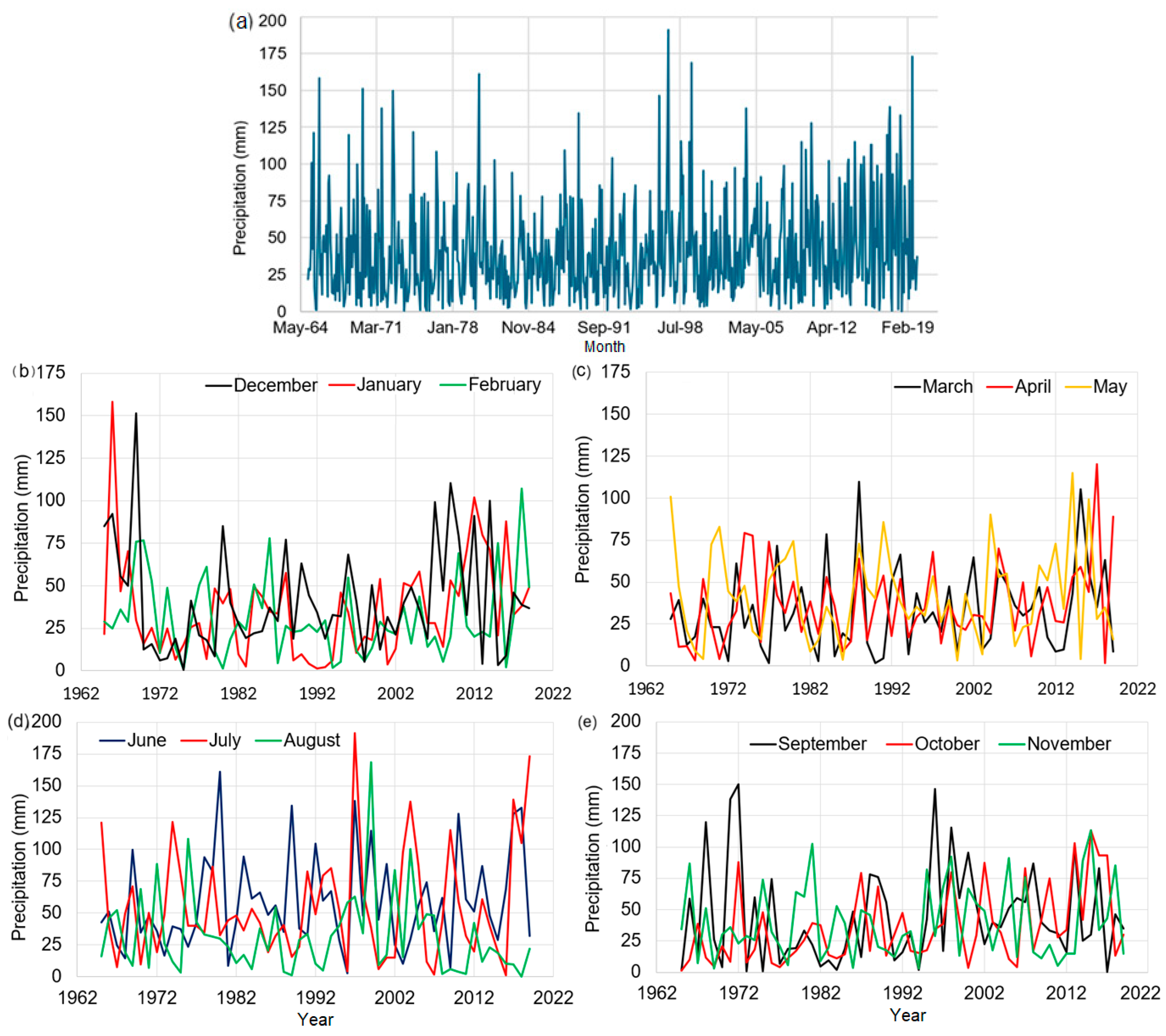
Task: Click the May-64 tick label
Action: click(300, 327)
